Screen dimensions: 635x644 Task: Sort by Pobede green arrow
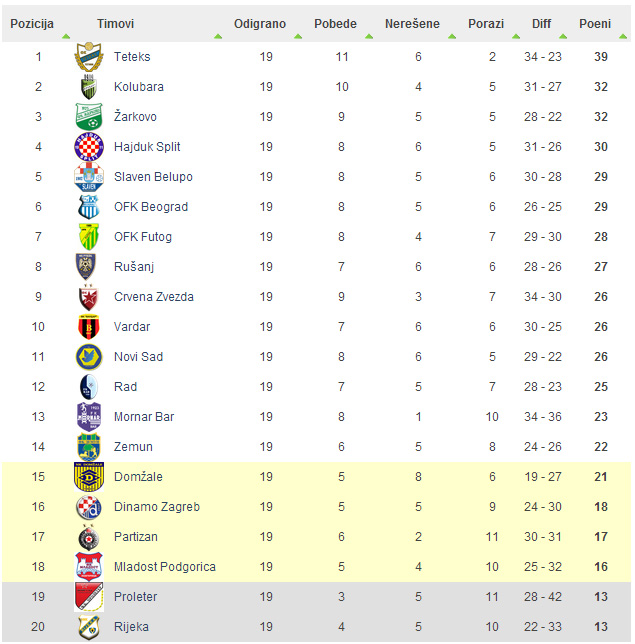[x=369, y=37]
